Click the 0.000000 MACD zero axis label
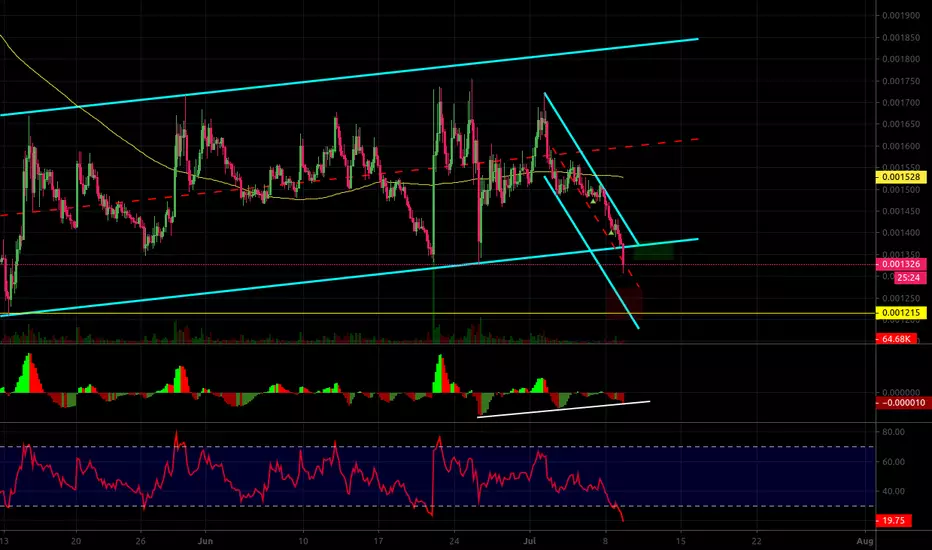This screenshot has width=932, height=550. [901, 392]
